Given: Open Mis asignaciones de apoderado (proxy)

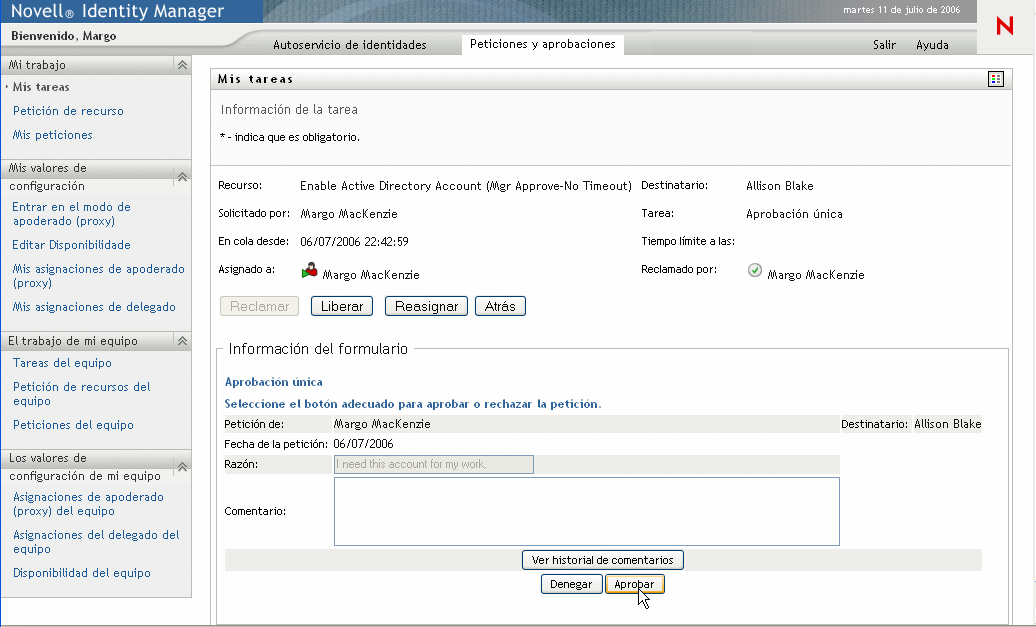Looking at the screenshot, I should pos(98,276).
